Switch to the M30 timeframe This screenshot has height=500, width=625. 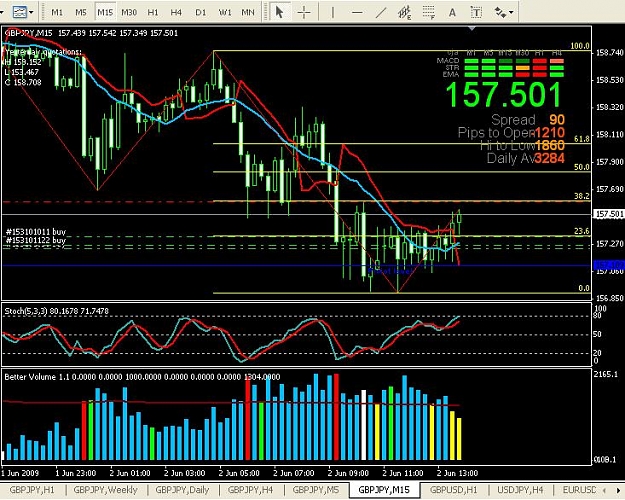pos(129,12)
